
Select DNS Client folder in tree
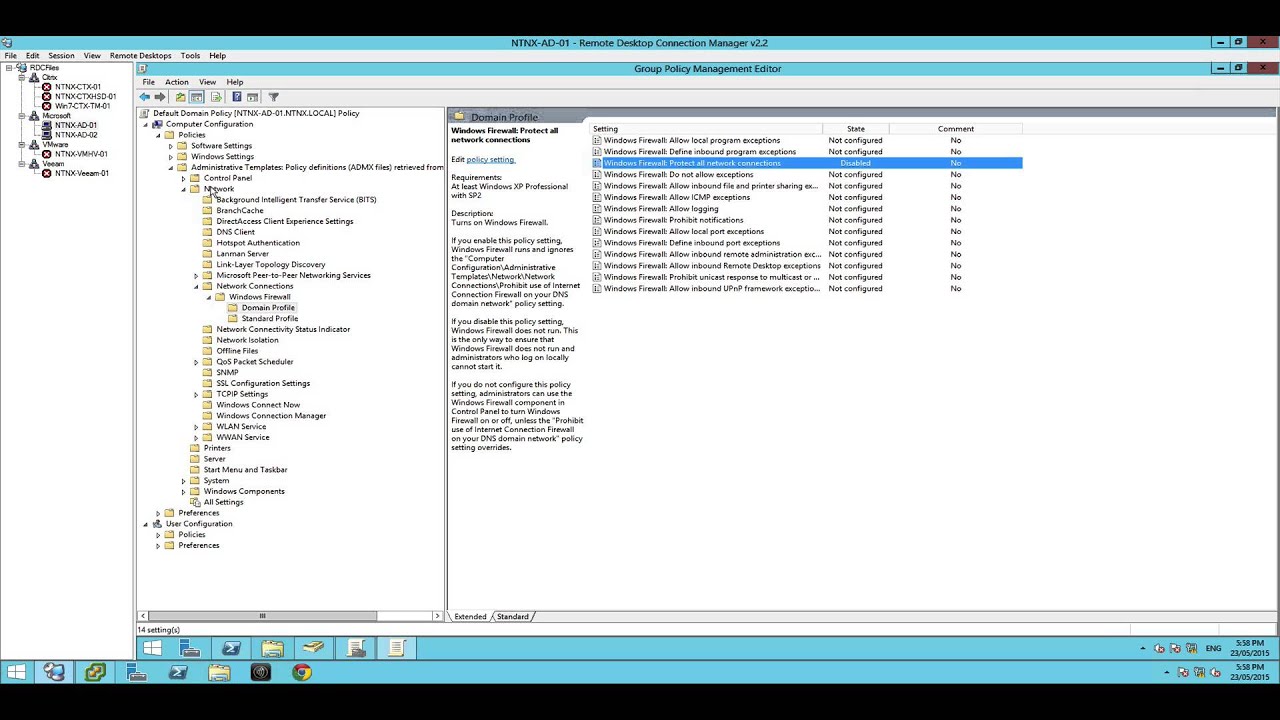(x=235, y=232)
